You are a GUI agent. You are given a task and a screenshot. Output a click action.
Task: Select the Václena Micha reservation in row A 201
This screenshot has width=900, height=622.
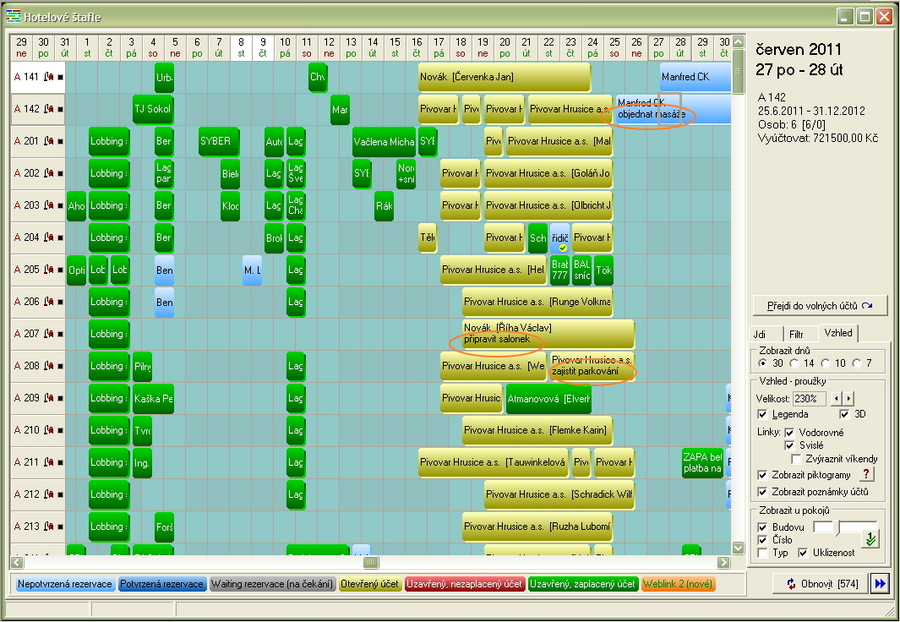click(x=384, y=141)
